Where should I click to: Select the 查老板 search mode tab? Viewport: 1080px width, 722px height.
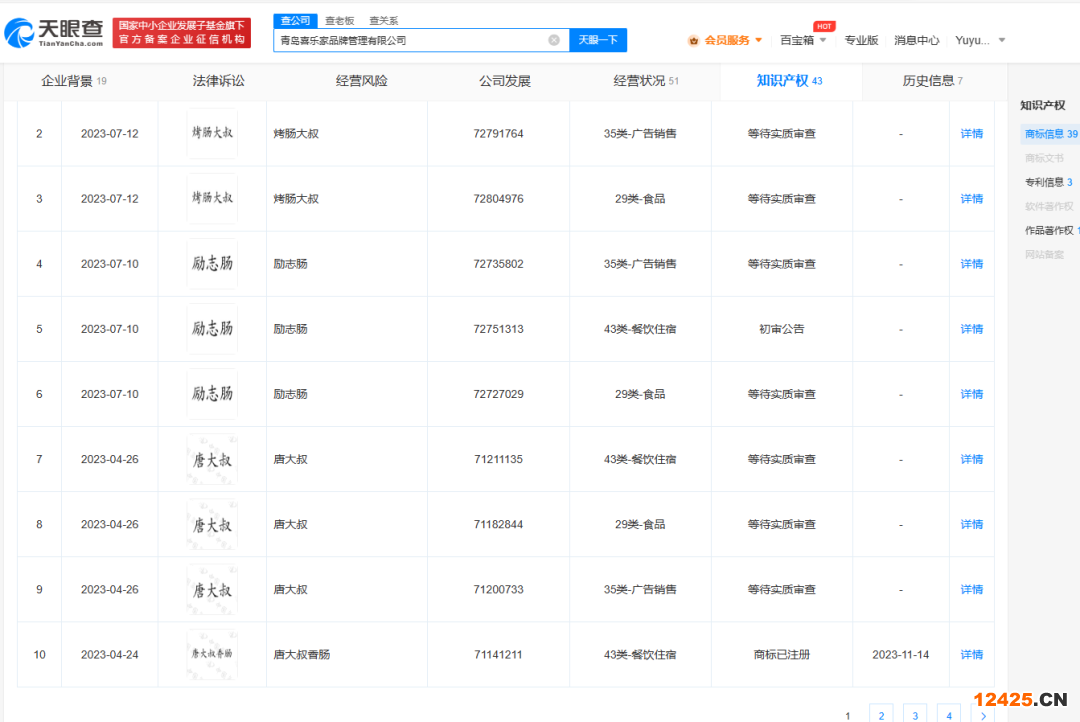point(339,21)
